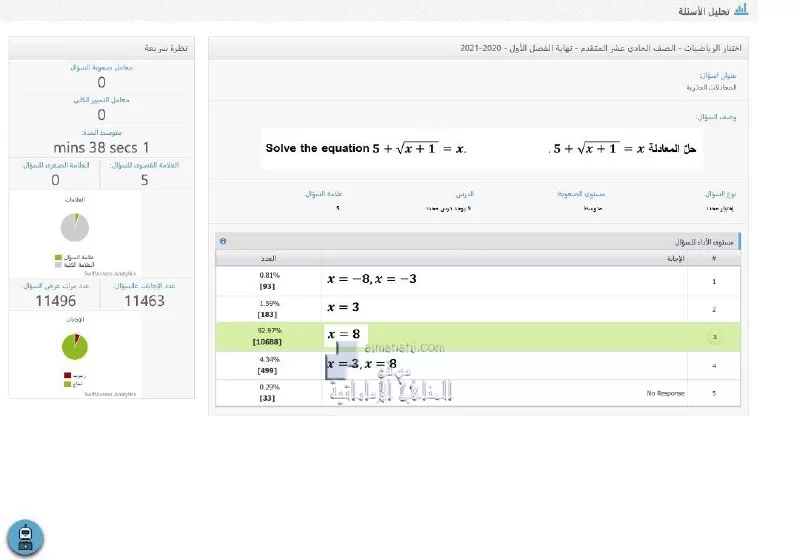Viewport: 800px width, 560px height.
Task: Click the bar chart icon beside تحليل الأسئلة
Action: 741,10
